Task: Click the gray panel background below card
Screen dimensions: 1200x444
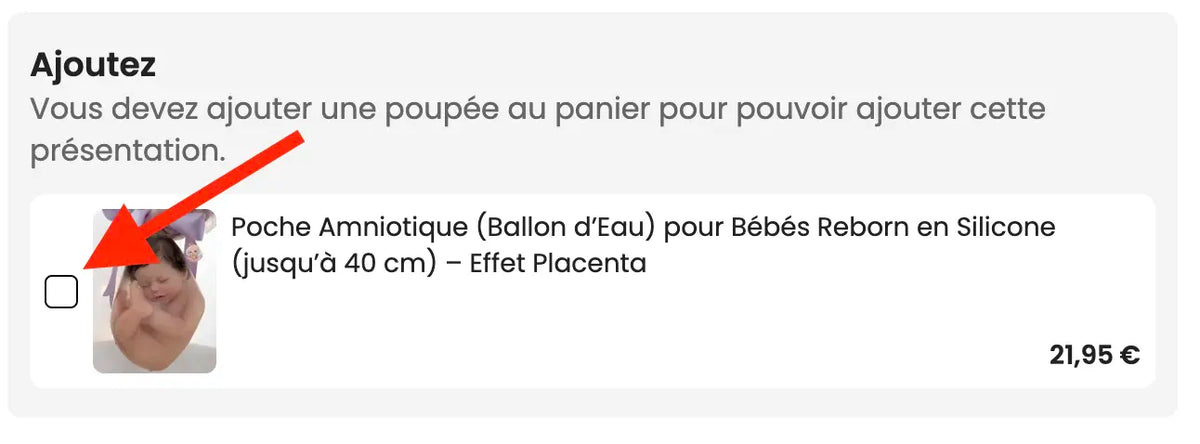Action: click(x=592, y=402)
